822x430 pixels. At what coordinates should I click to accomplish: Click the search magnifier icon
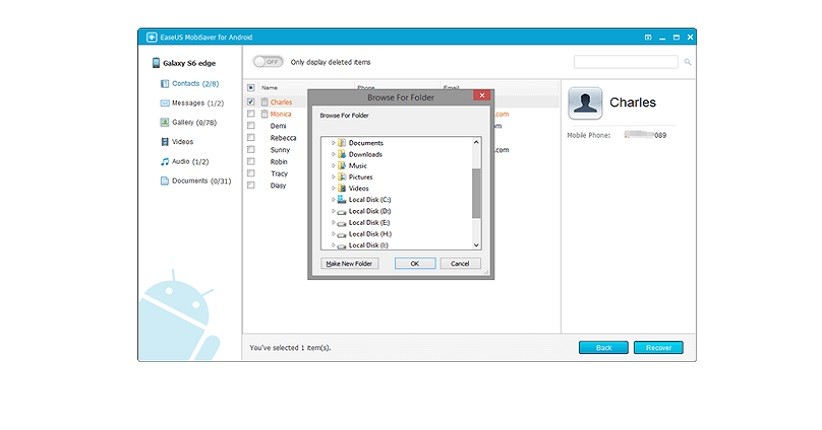coord(687,62)
